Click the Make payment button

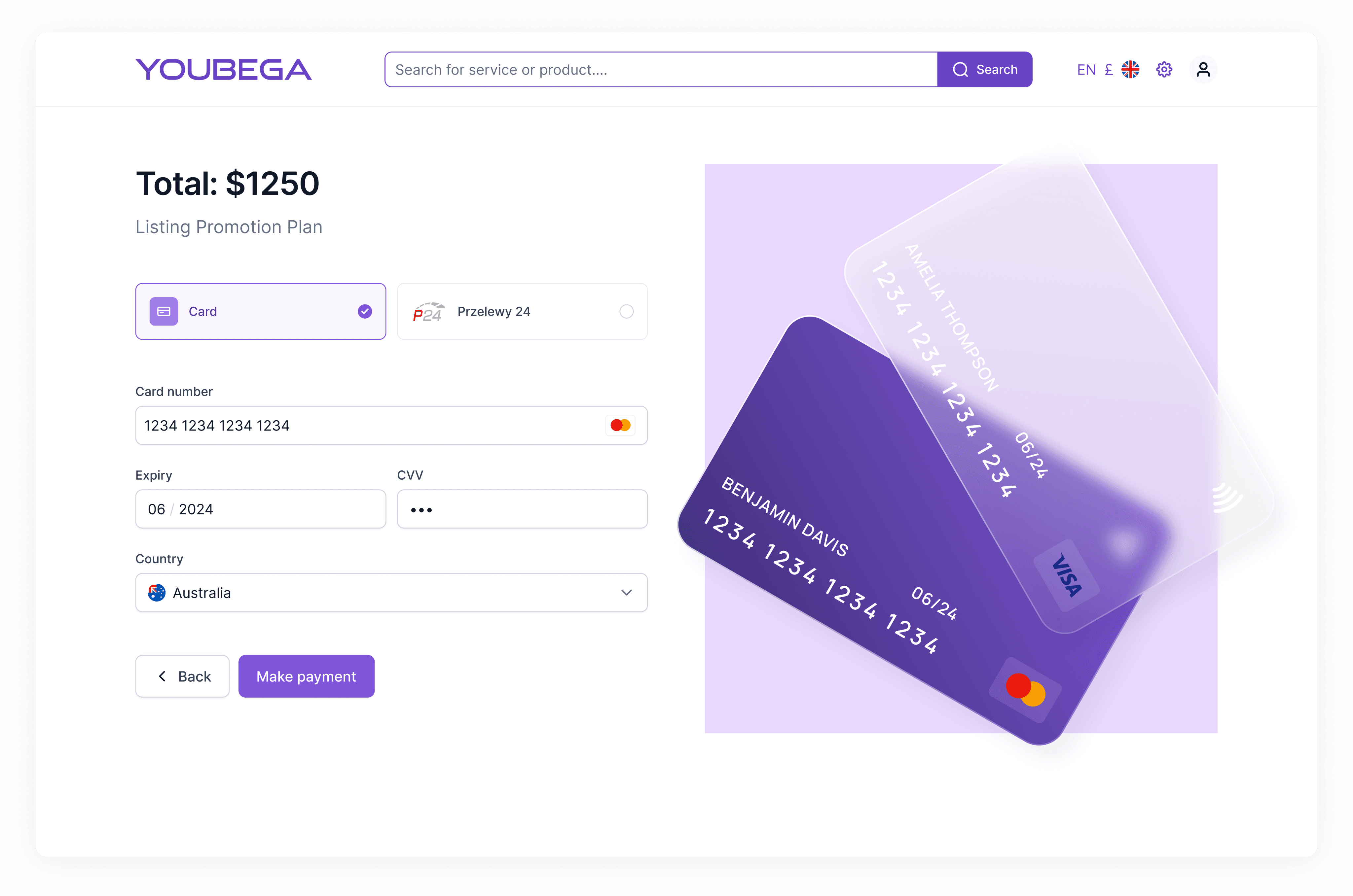(x=307, y=676)
